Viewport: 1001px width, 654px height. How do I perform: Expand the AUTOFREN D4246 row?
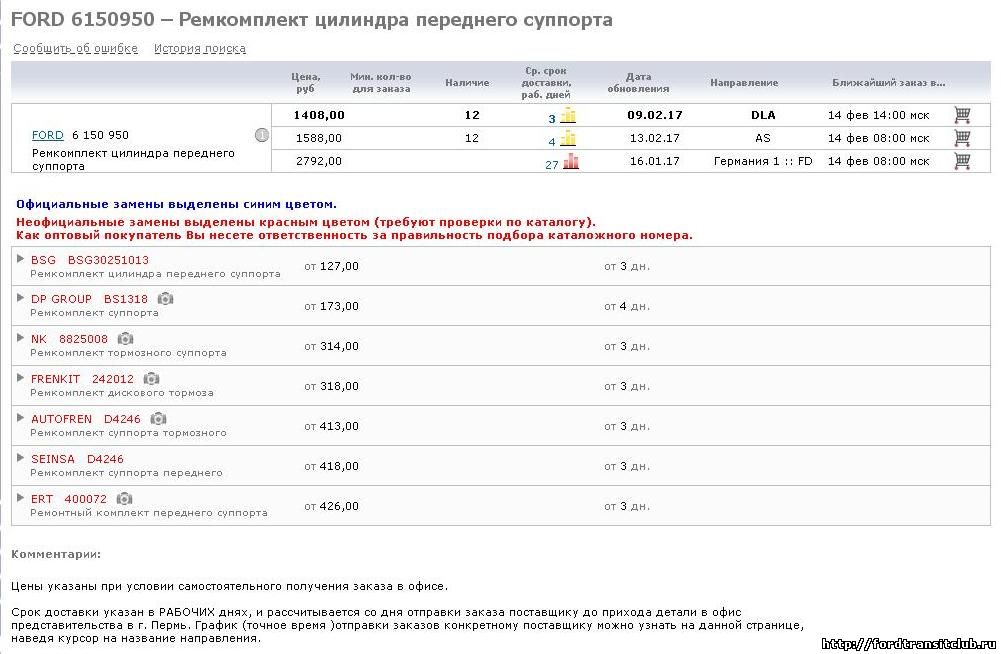tap(20, 418)
